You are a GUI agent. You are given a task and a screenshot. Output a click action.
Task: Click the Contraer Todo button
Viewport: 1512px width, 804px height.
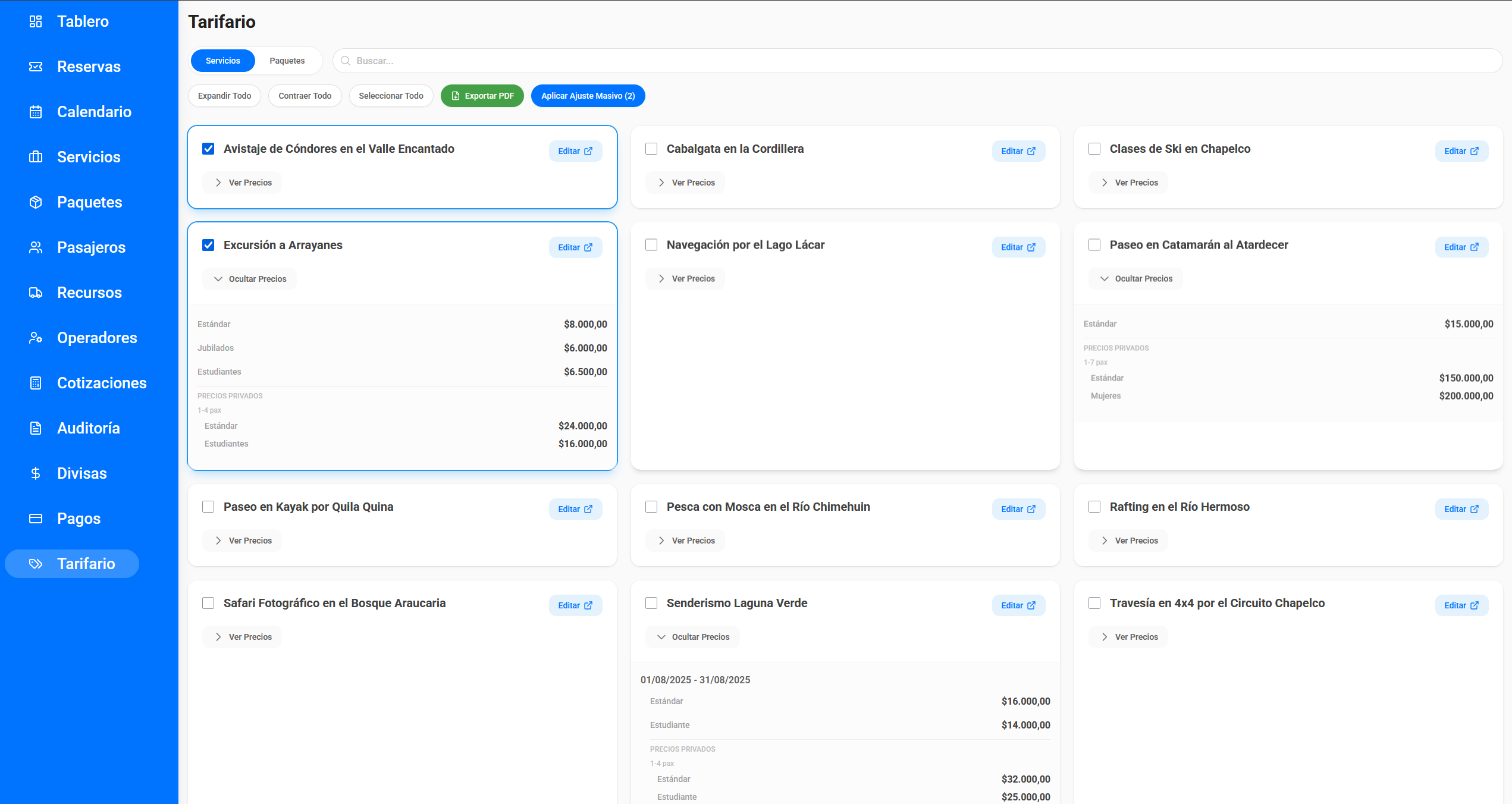[x=305, y=96]
